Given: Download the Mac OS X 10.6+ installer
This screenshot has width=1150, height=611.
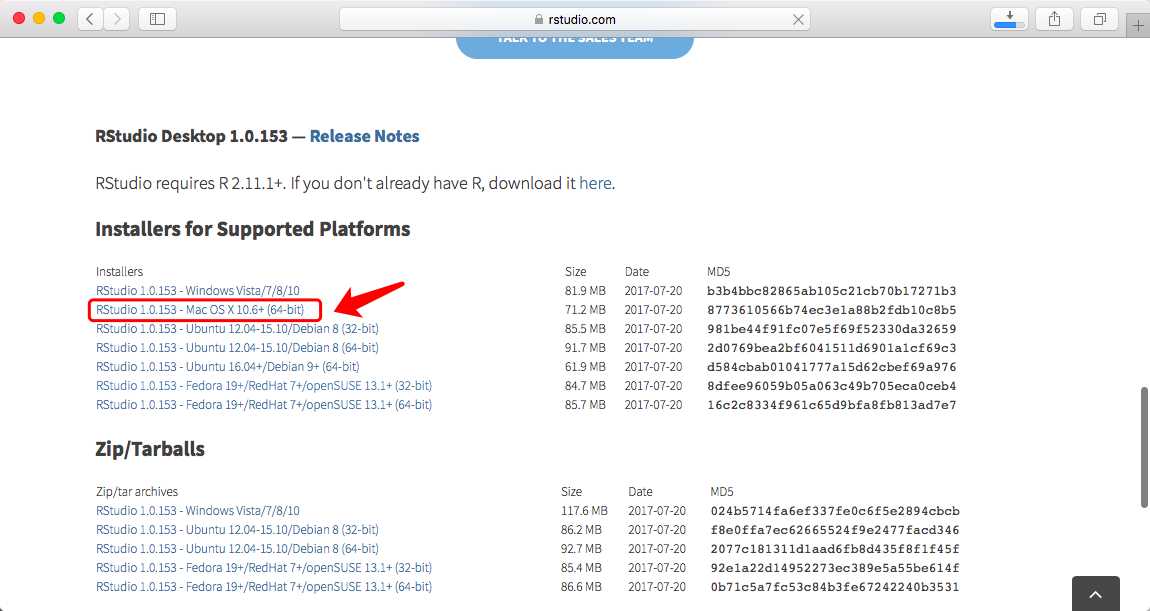Looking at the screenshot, I should click(200, 310).
